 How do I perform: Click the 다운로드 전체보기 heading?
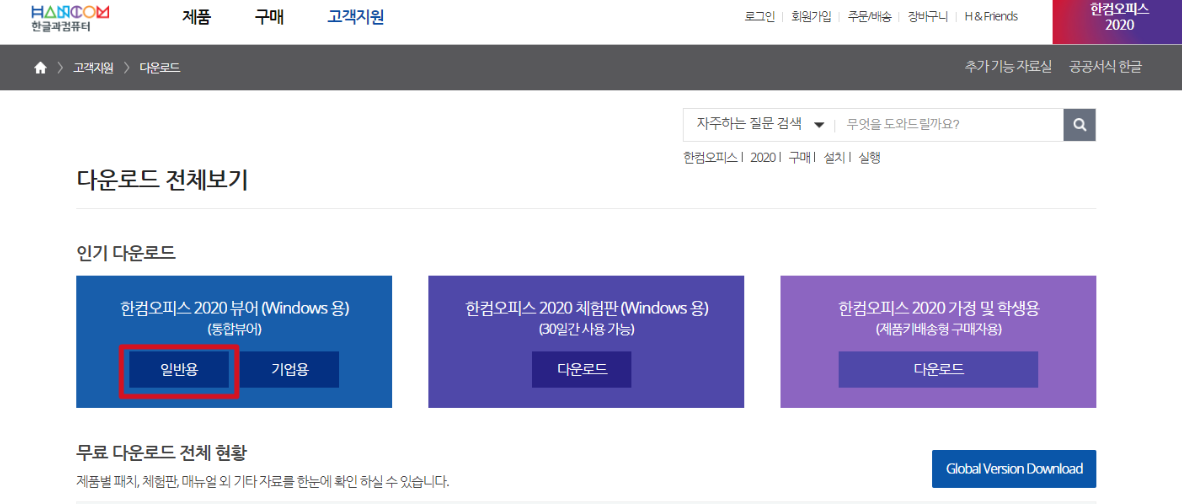click(162, 181)
